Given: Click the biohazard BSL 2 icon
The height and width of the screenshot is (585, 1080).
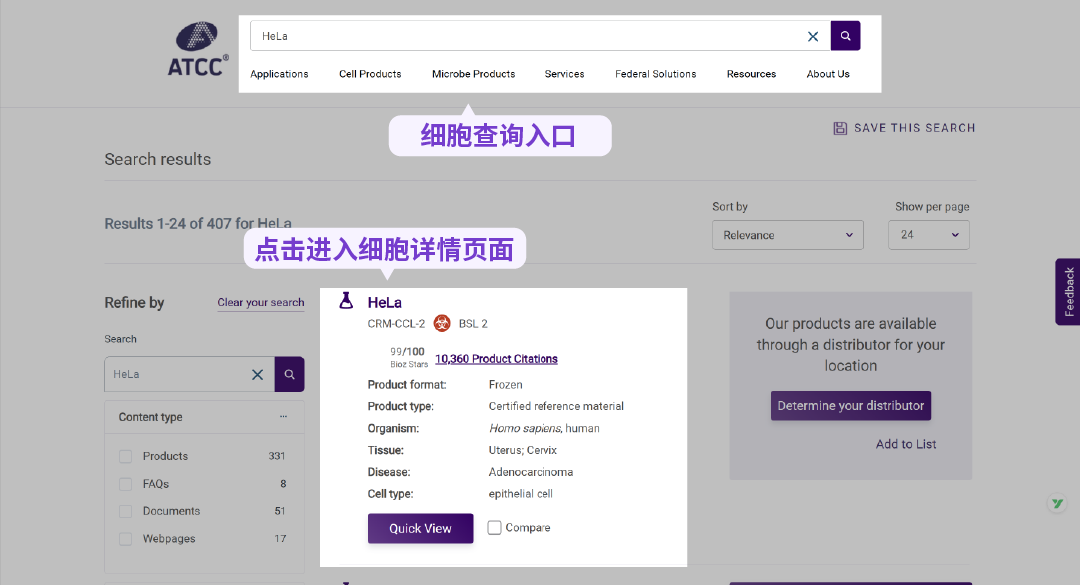Looking at the screenshot, I should (x=442, y=323).
